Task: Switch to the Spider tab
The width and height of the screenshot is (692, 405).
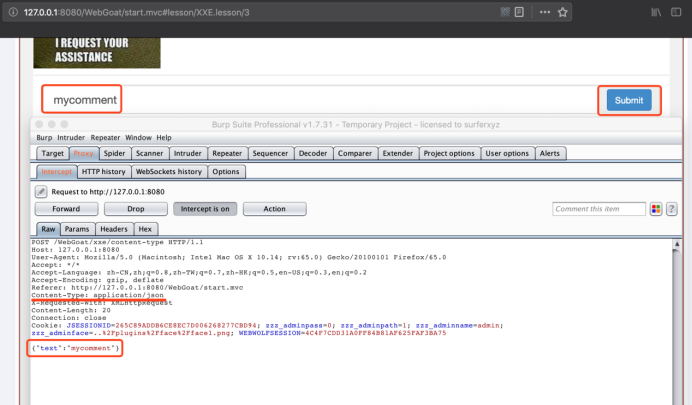Action: (114, 153)
